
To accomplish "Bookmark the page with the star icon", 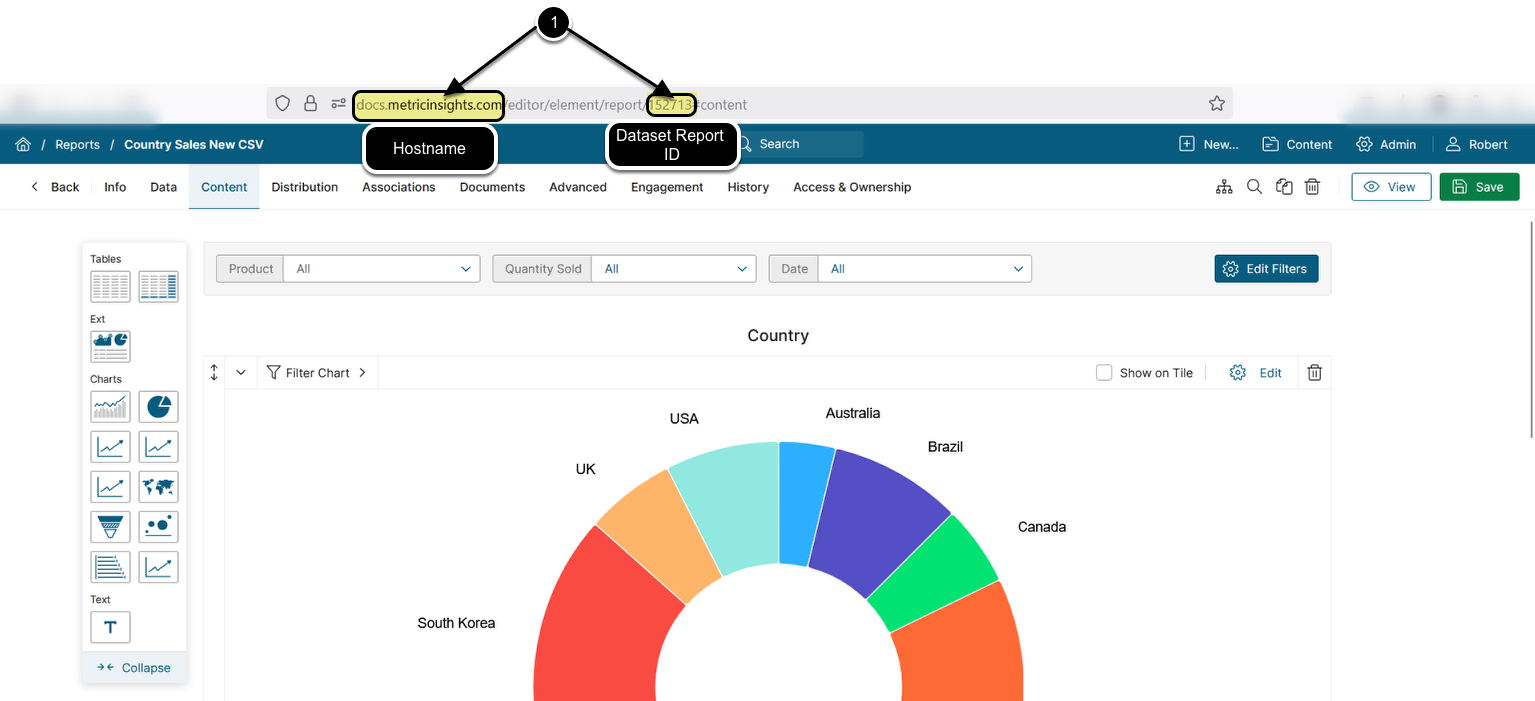I will pyautogui.click(x=1216, y=104).
